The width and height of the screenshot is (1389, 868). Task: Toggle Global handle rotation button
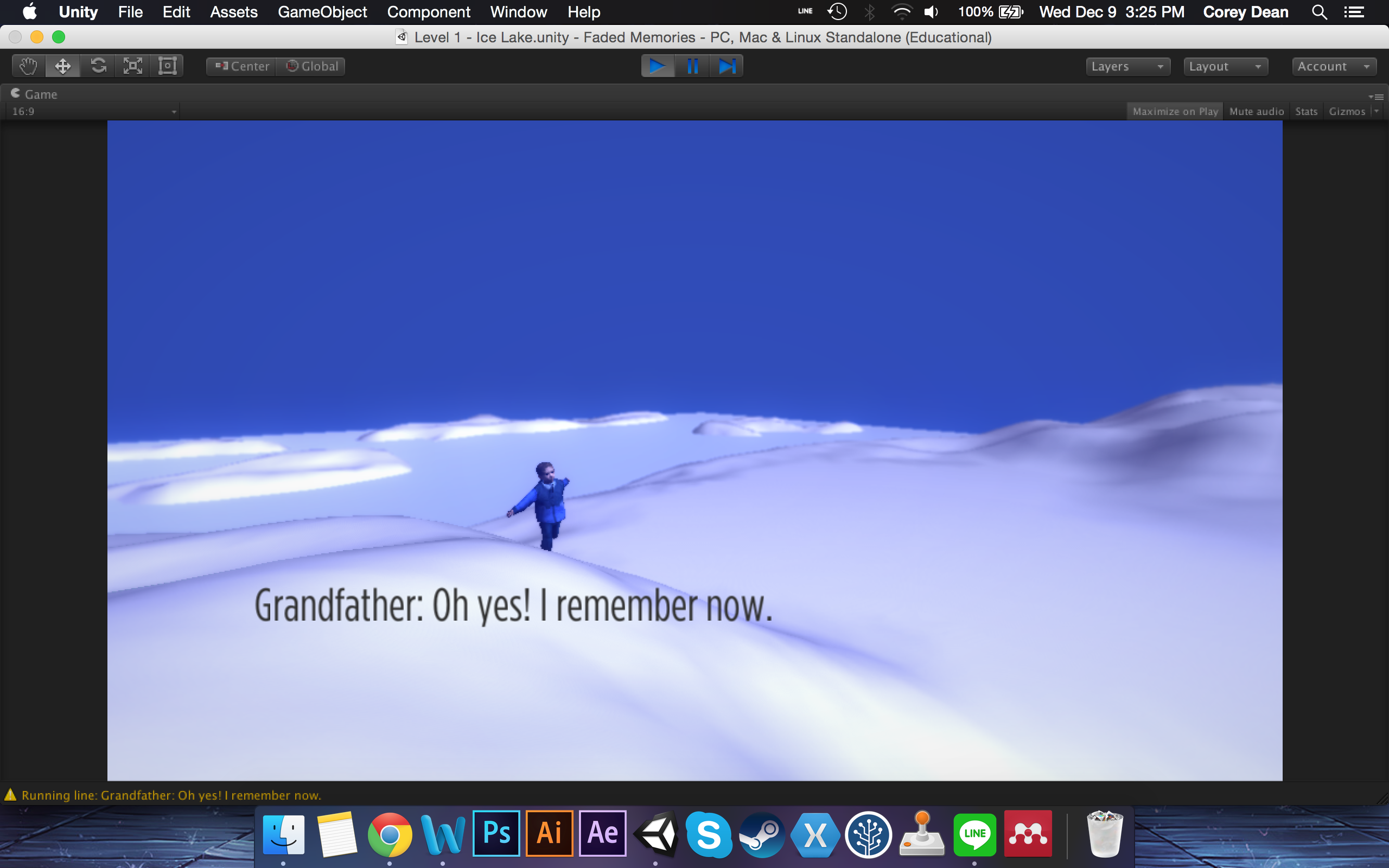pos(311,67)
